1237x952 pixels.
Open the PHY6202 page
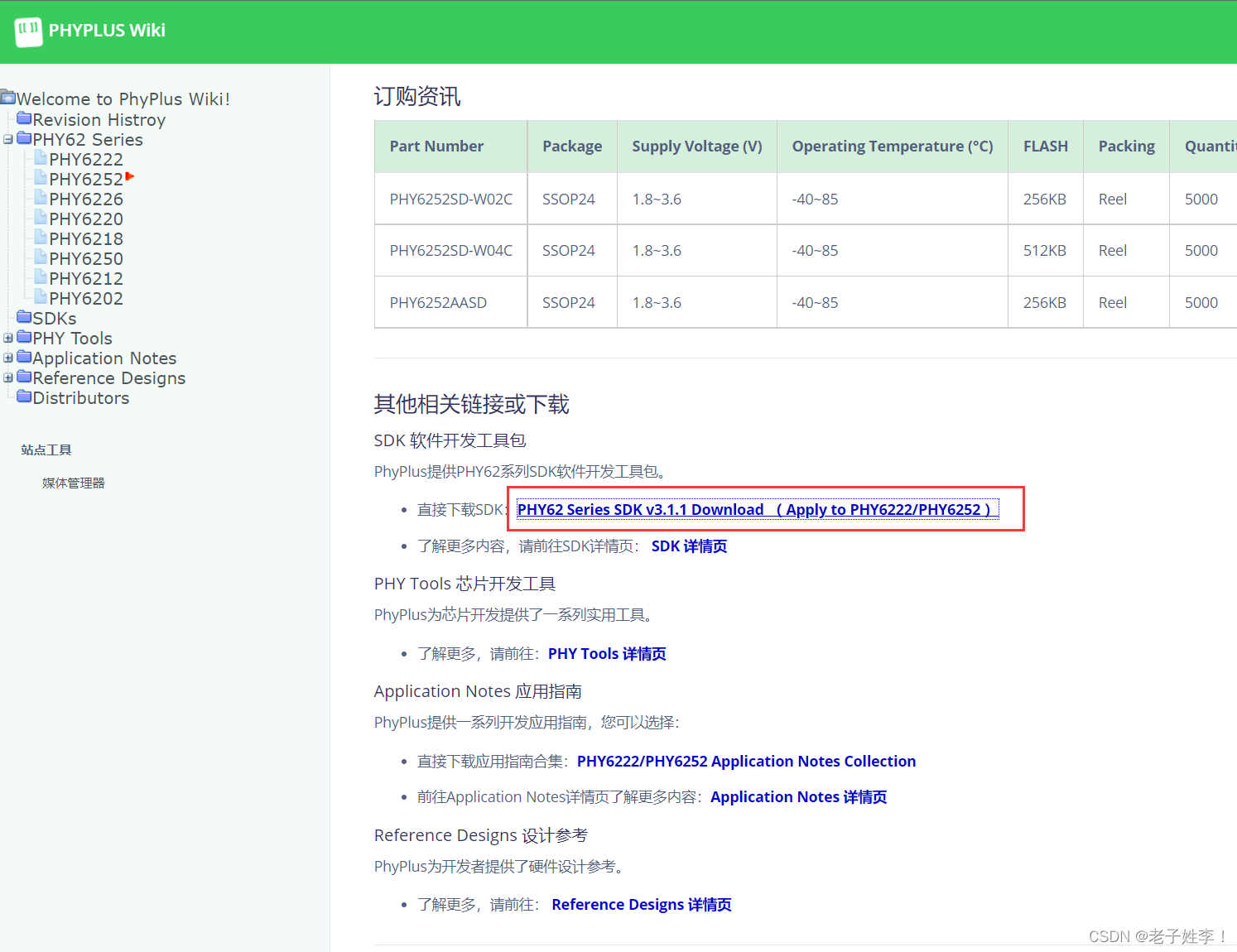point(86,299)
